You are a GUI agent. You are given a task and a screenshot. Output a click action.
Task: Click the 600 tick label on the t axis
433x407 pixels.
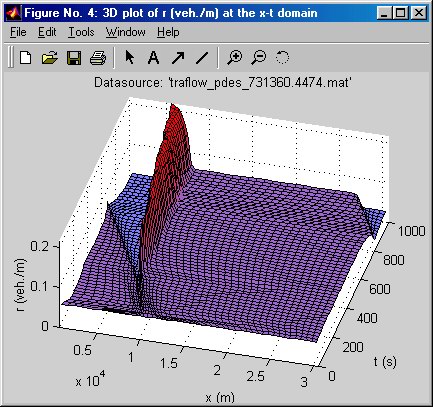[x=380, y=289]
